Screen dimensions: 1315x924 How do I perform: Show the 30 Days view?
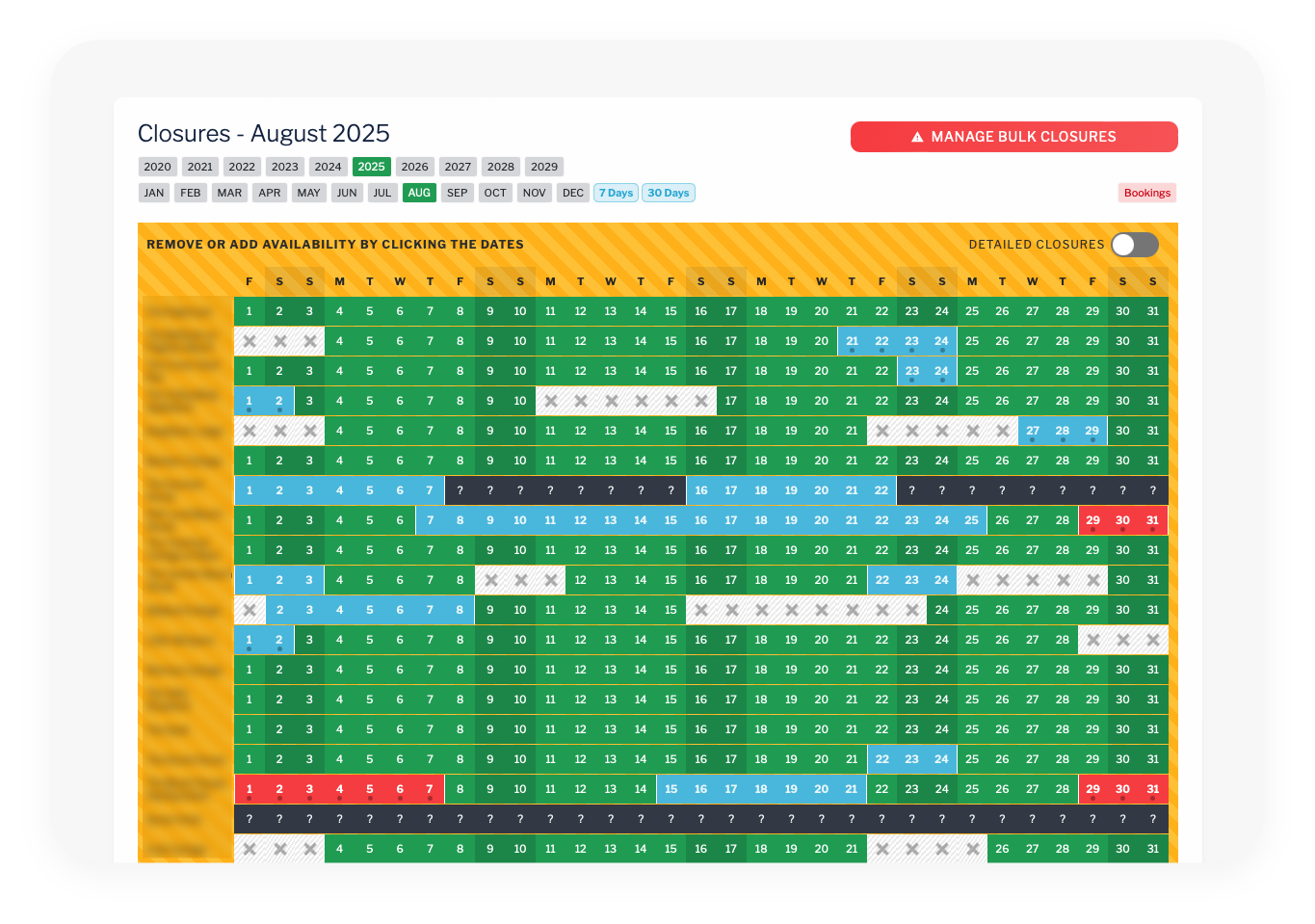click(669, 193)
